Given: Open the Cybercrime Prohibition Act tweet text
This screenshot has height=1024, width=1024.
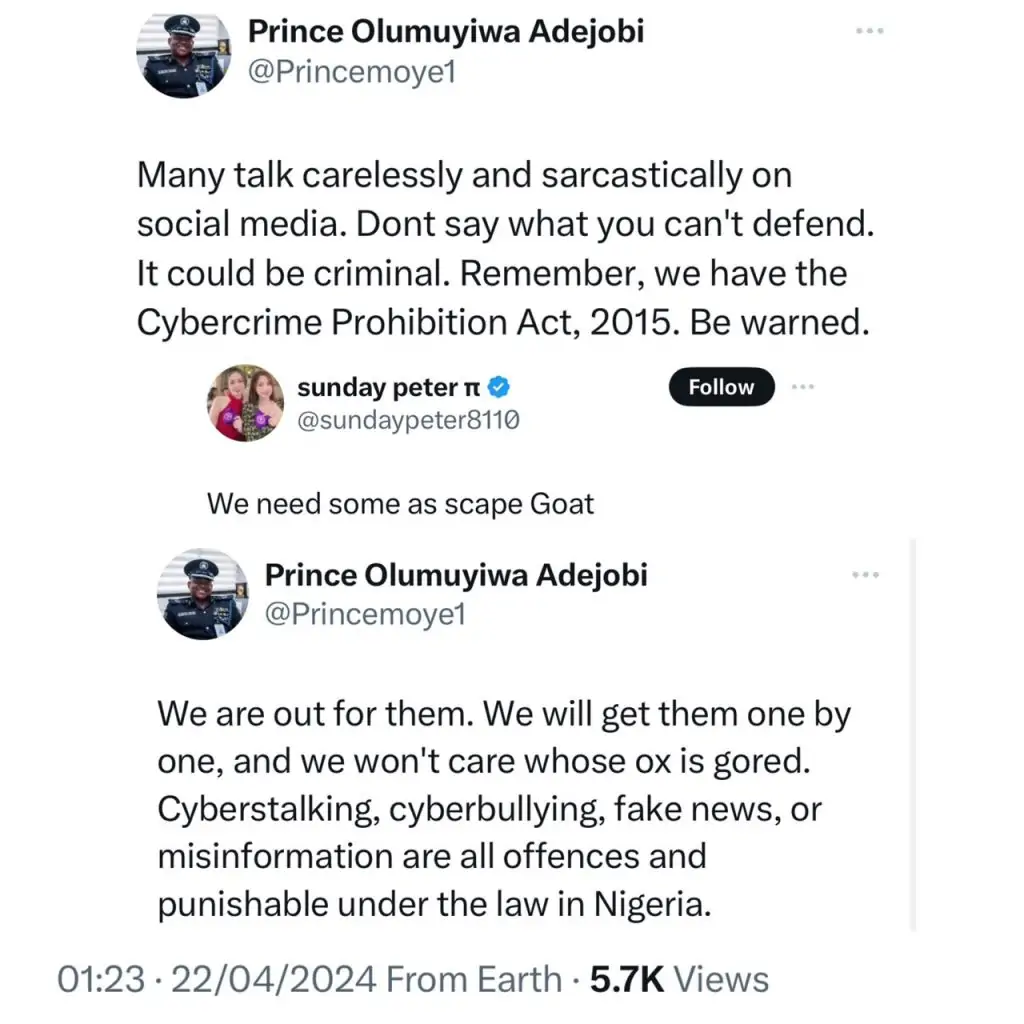Looking at the screenshot, I should (505, 249).
